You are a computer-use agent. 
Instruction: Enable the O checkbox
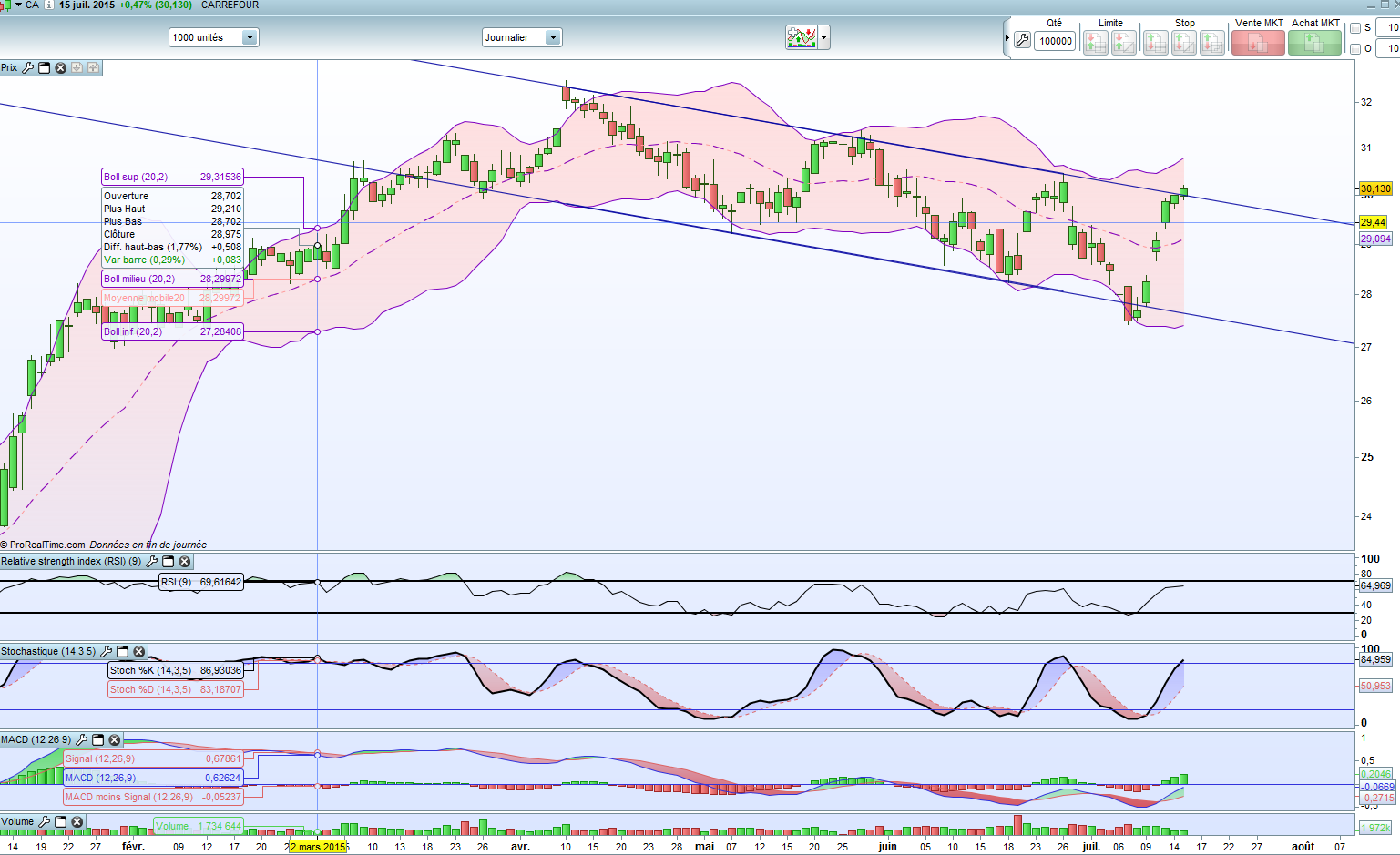pyautogui.click(x=1355, y=49)
